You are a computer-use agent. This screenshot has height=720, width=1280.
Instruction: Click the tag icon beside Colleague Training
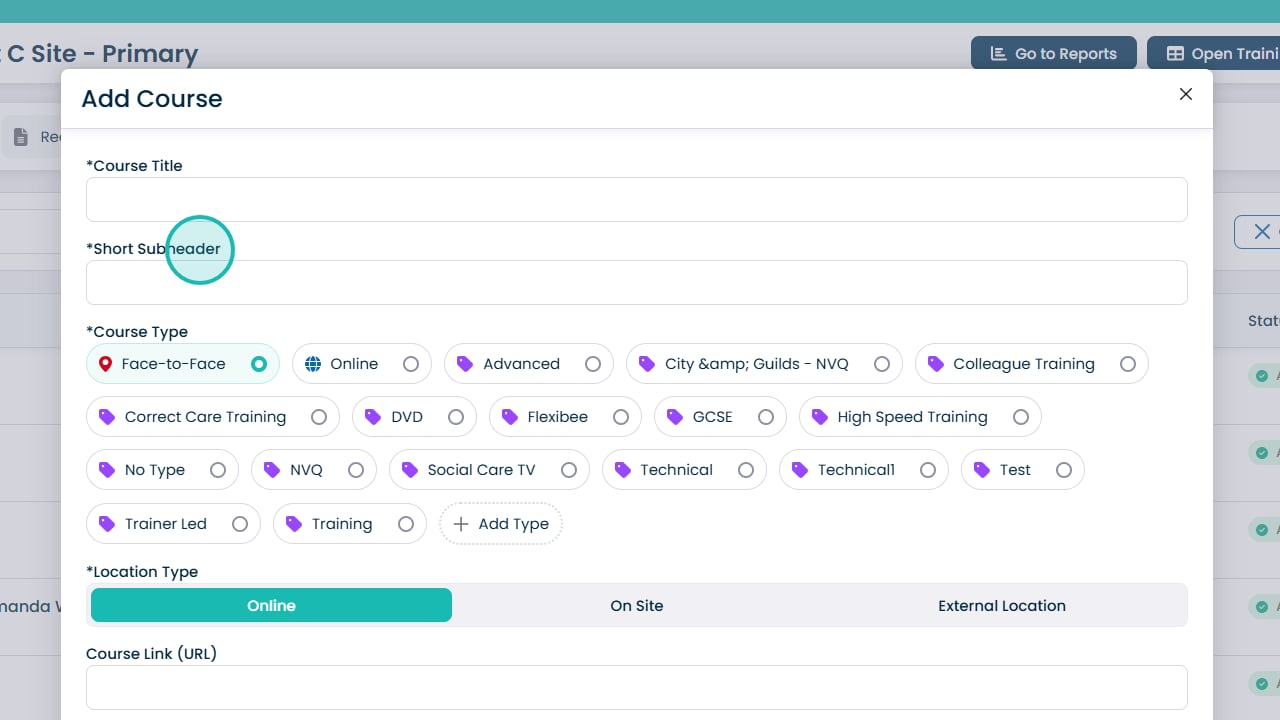(935, 364)
